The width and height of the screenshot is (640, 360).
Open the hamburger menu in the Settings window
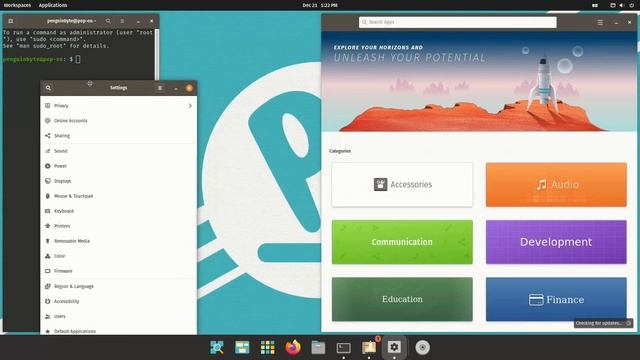point(160,88)
